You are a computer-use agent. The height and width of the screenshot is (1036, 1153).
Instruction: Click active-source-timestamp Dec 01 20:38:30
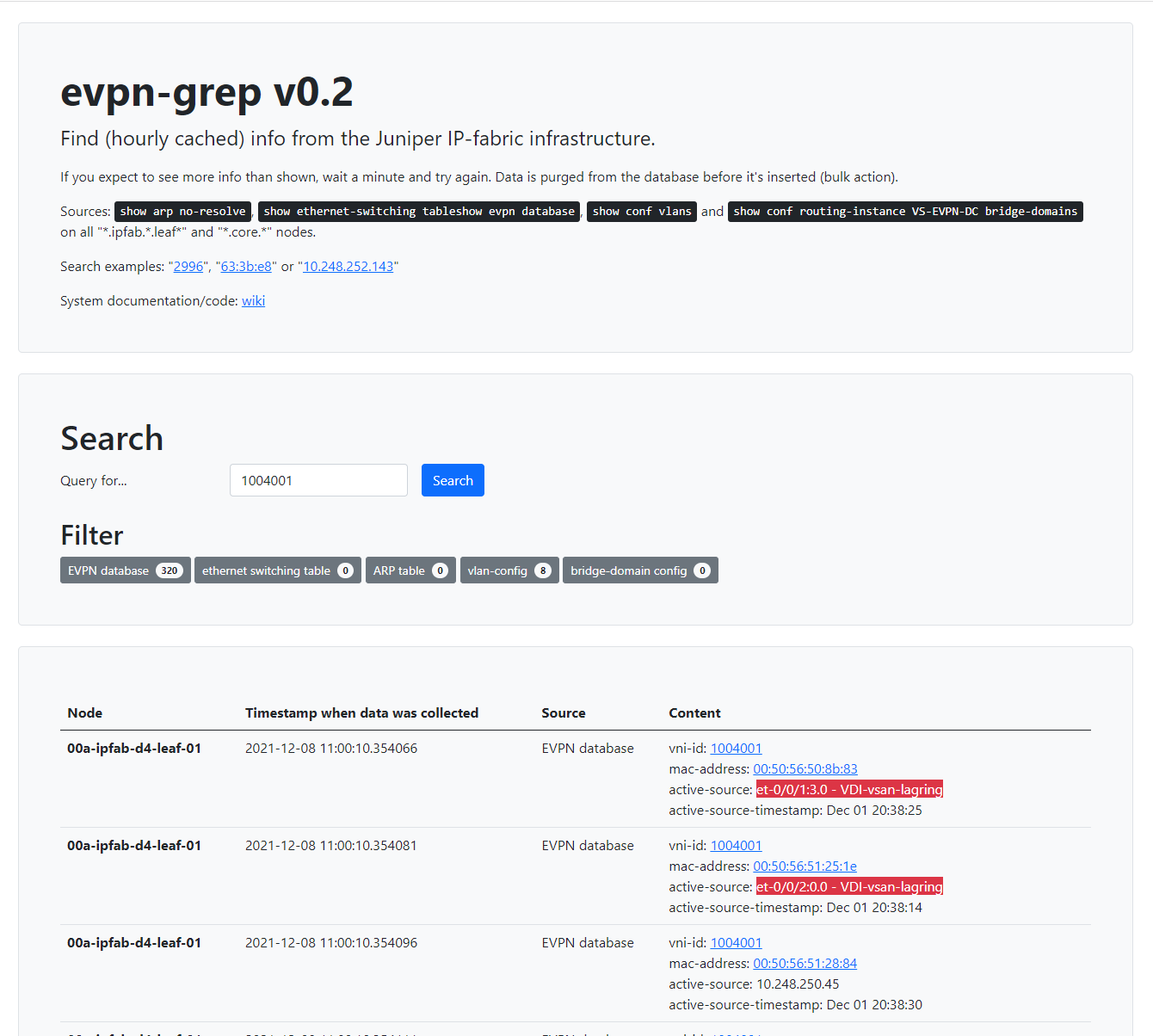coord(874,1005)
